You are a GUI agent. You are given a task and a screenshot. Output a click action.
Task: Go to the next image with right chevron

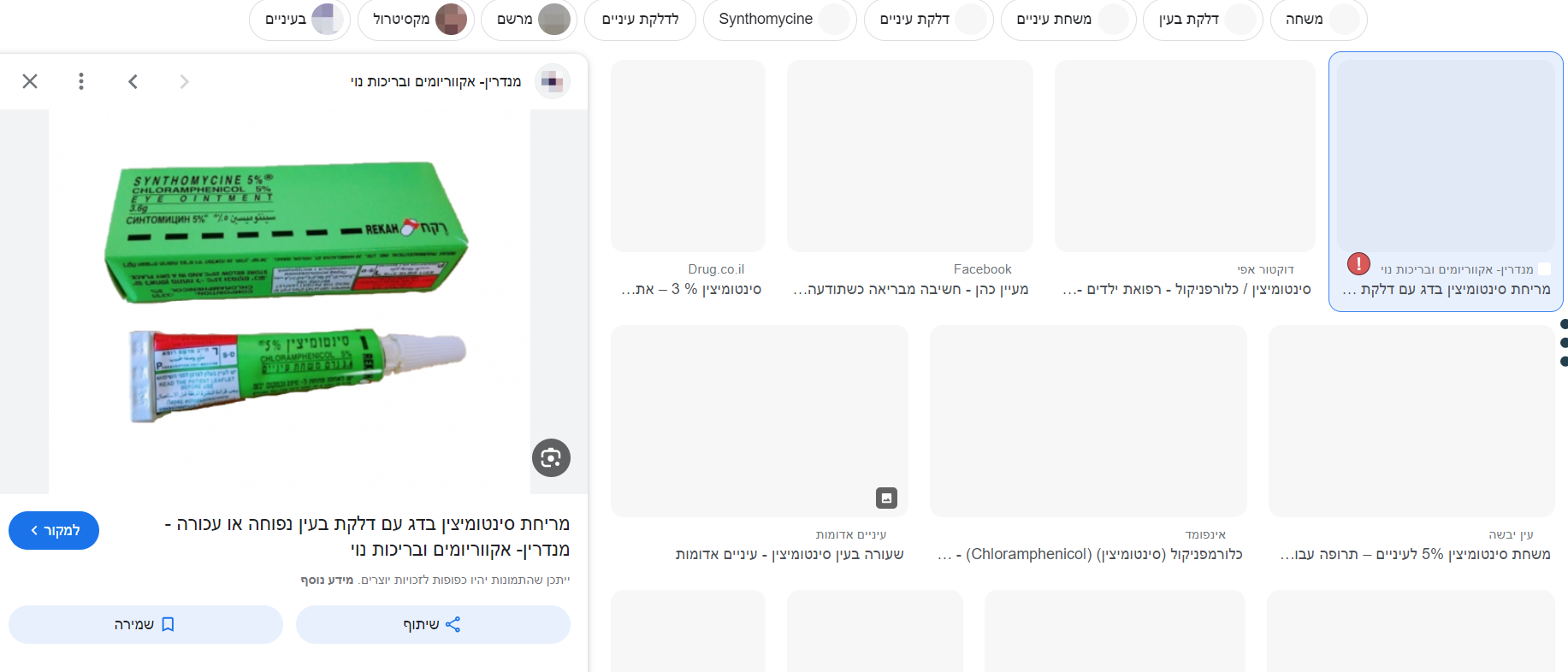[184, 81]
